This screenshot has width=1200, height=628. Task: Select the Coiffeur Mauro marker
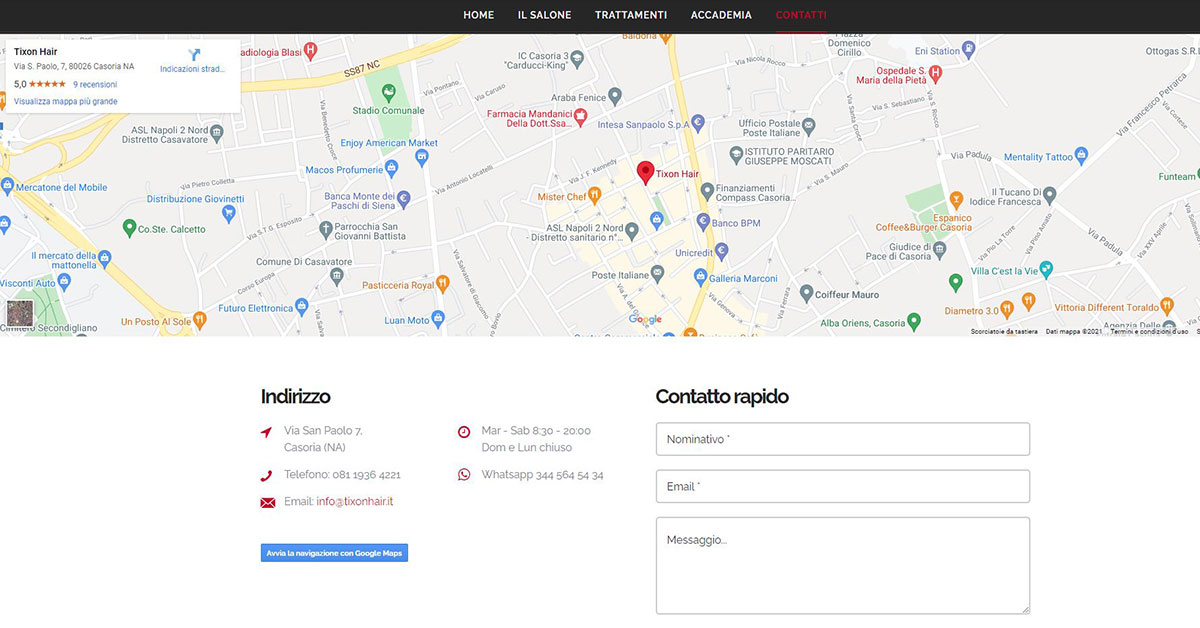click(x=805, y=294)
